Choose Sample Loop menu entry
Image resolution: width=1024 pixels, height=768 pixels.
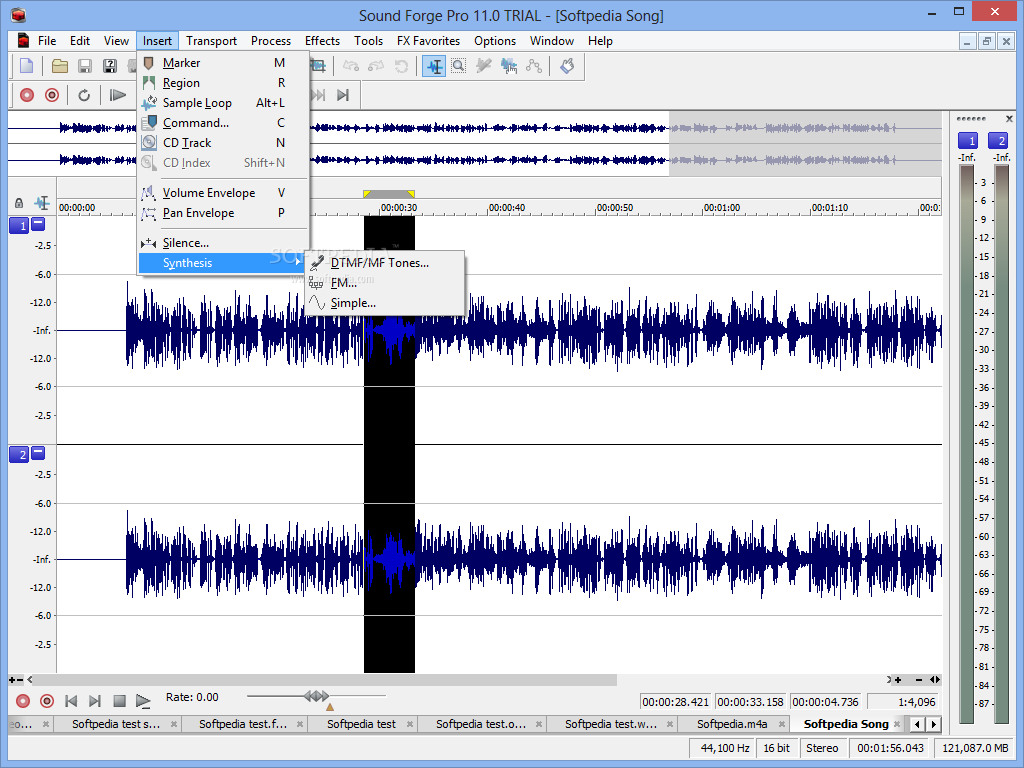click(223, 103)
